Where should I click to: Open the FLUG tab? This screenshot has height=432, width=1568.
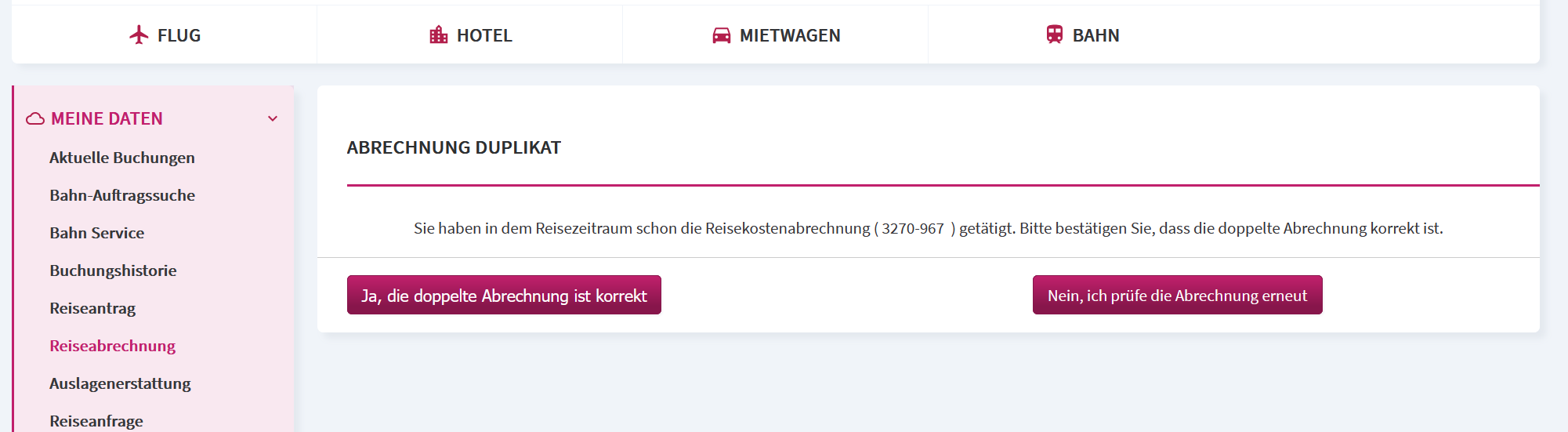[165, 34]
